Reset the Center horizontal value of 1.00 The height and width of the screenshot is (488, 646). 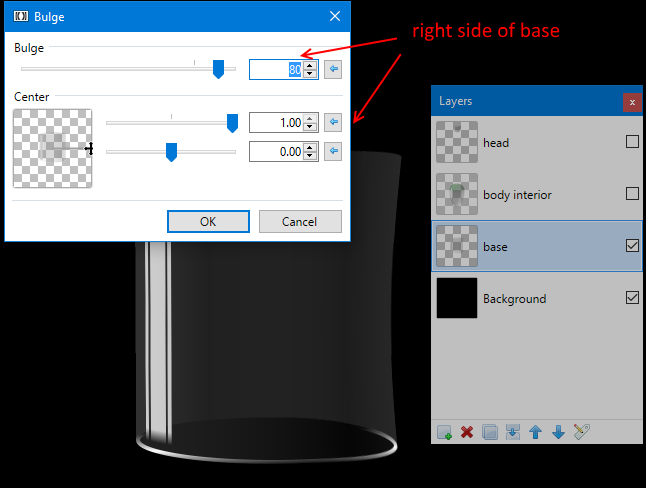coord(333,122)
